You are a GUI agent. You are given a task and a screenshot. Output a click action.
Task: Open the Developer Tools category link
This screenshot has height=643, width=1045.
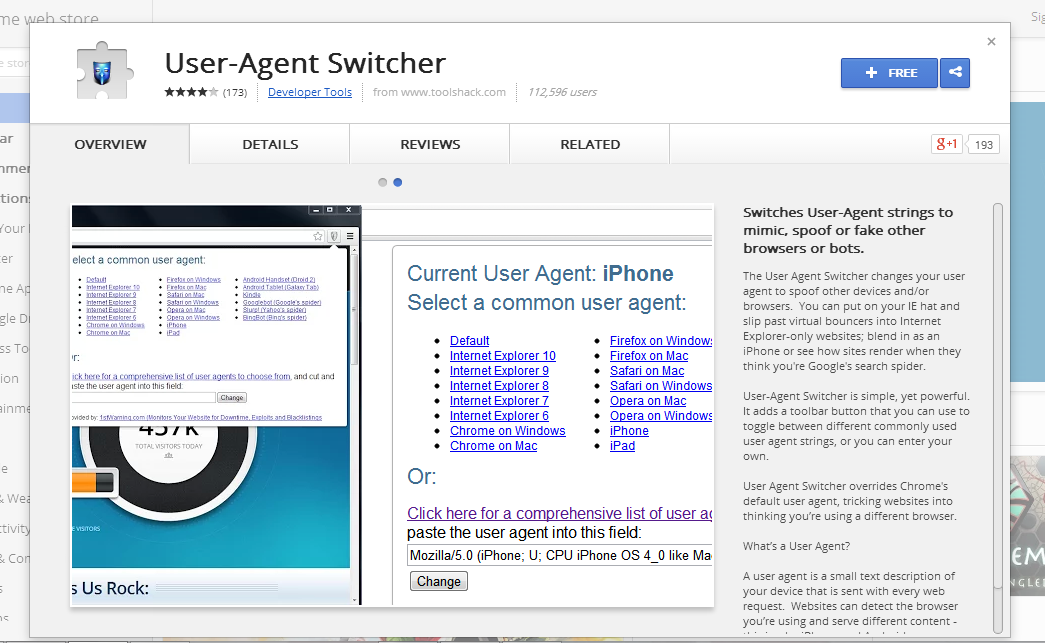(x=310, y=91)
